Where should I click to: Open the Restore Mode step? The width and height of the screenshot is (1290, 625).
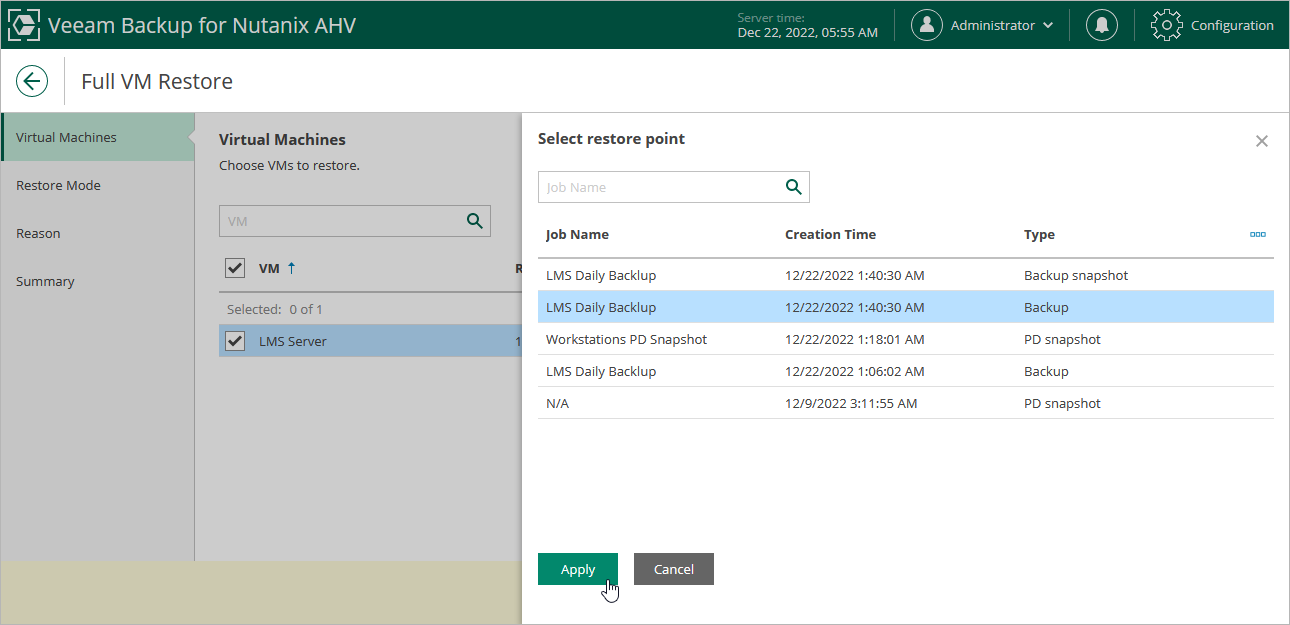tap(58, 185)
